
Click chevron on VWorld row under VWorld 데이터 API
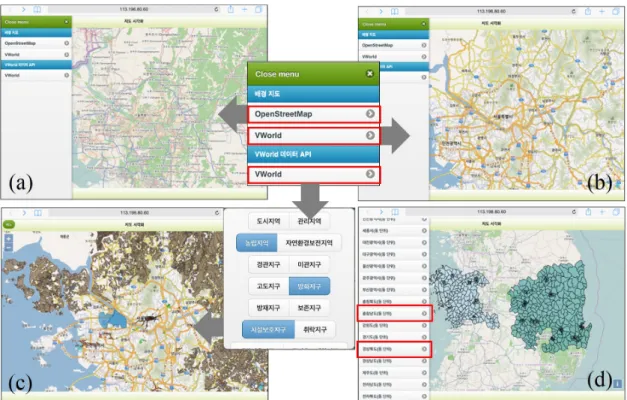point(370,174)
